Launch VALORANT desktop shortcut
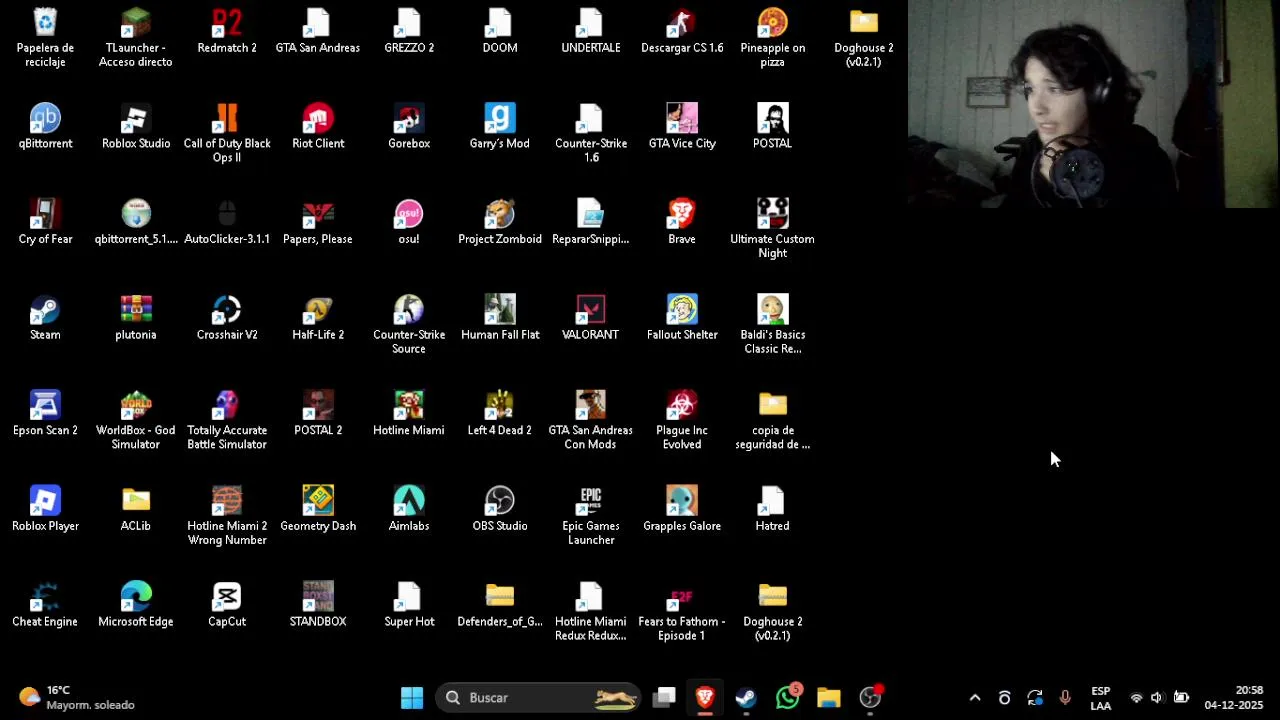The height and width of the screenshot is (720, 1280). (x=591, y=318)
